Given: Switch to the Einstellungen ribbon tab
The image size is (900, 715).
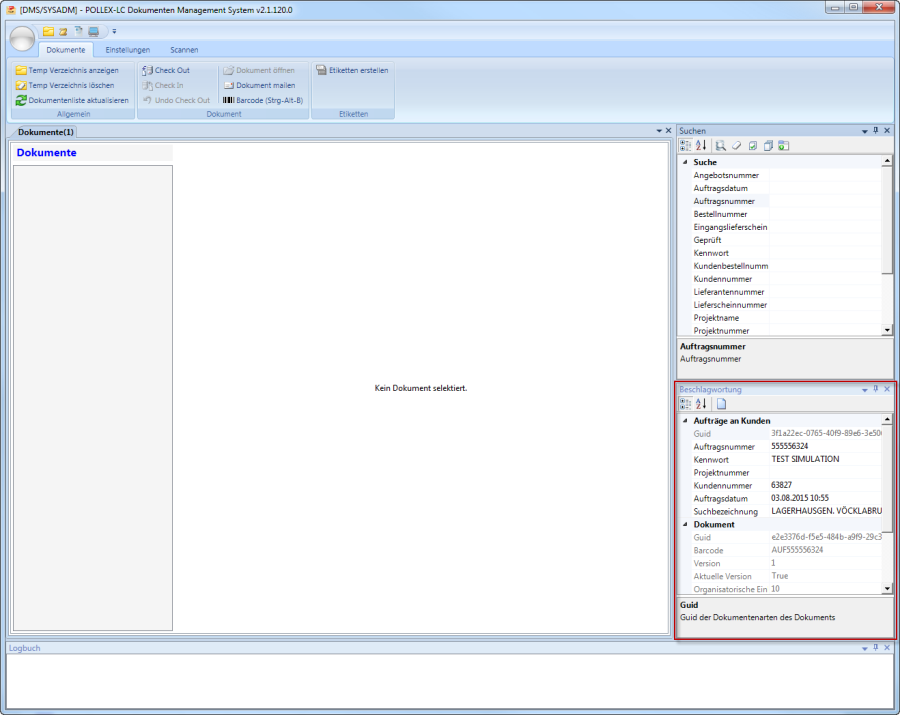Looking at the screenshot, I should tap(128, 50).
